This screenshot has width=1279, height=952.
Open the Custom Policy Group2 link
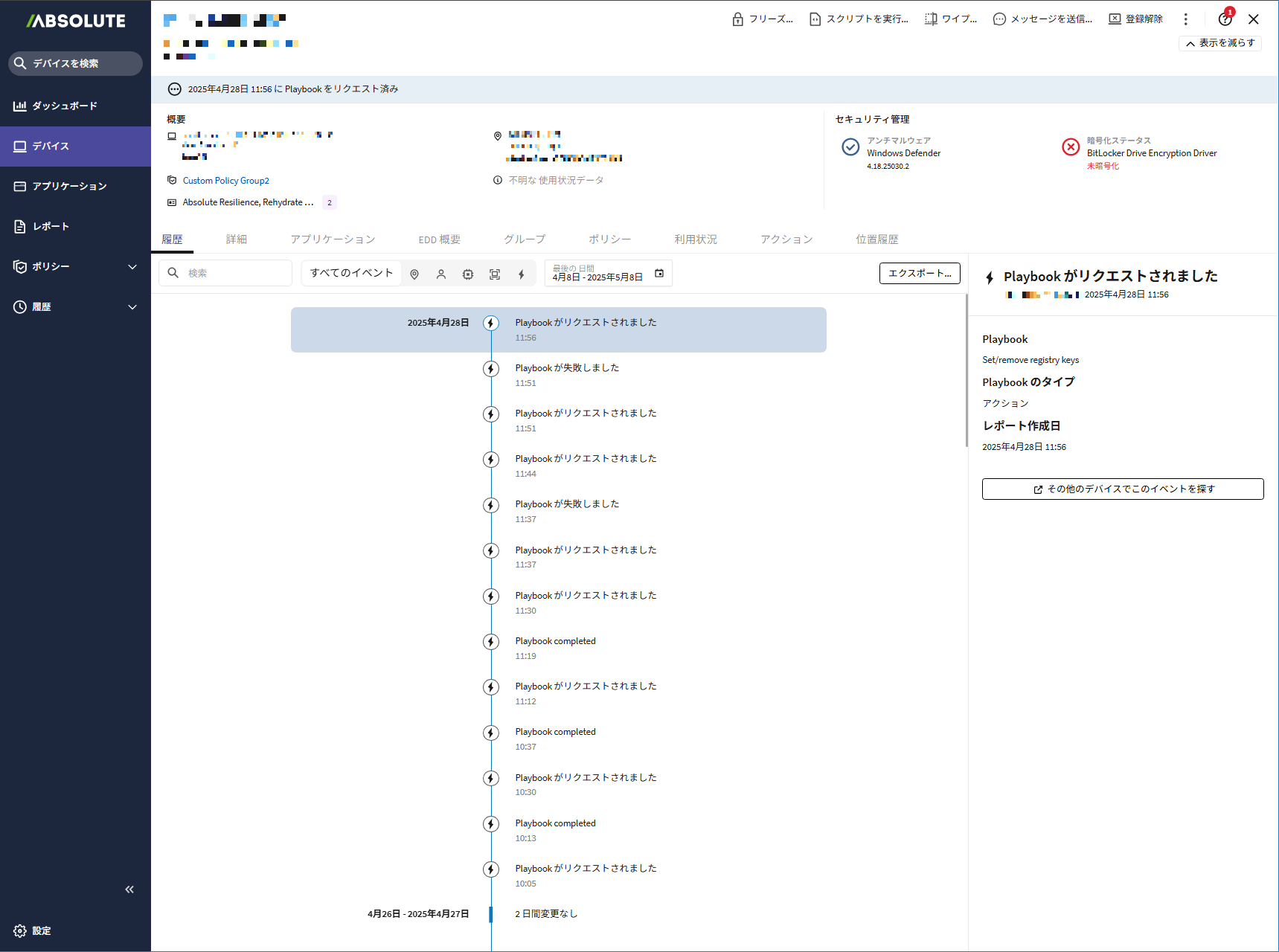pos(226,181)
